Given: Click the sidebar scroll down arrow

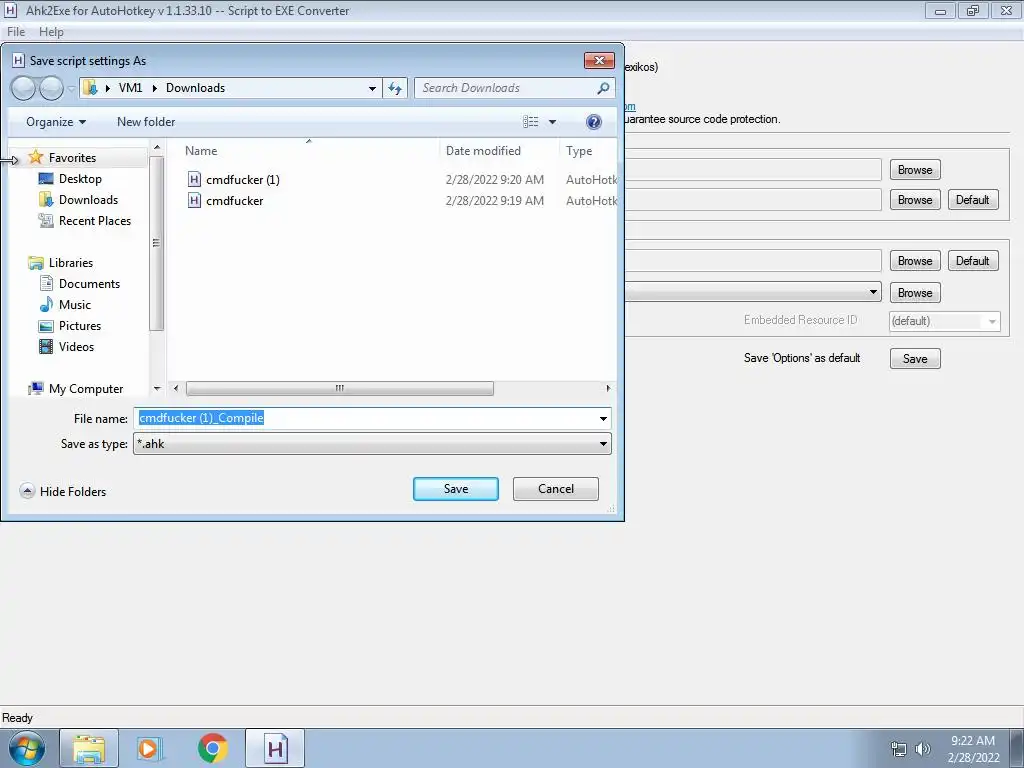Looking at the screenshot, I should pyautogui.click(x=157, y=389).
